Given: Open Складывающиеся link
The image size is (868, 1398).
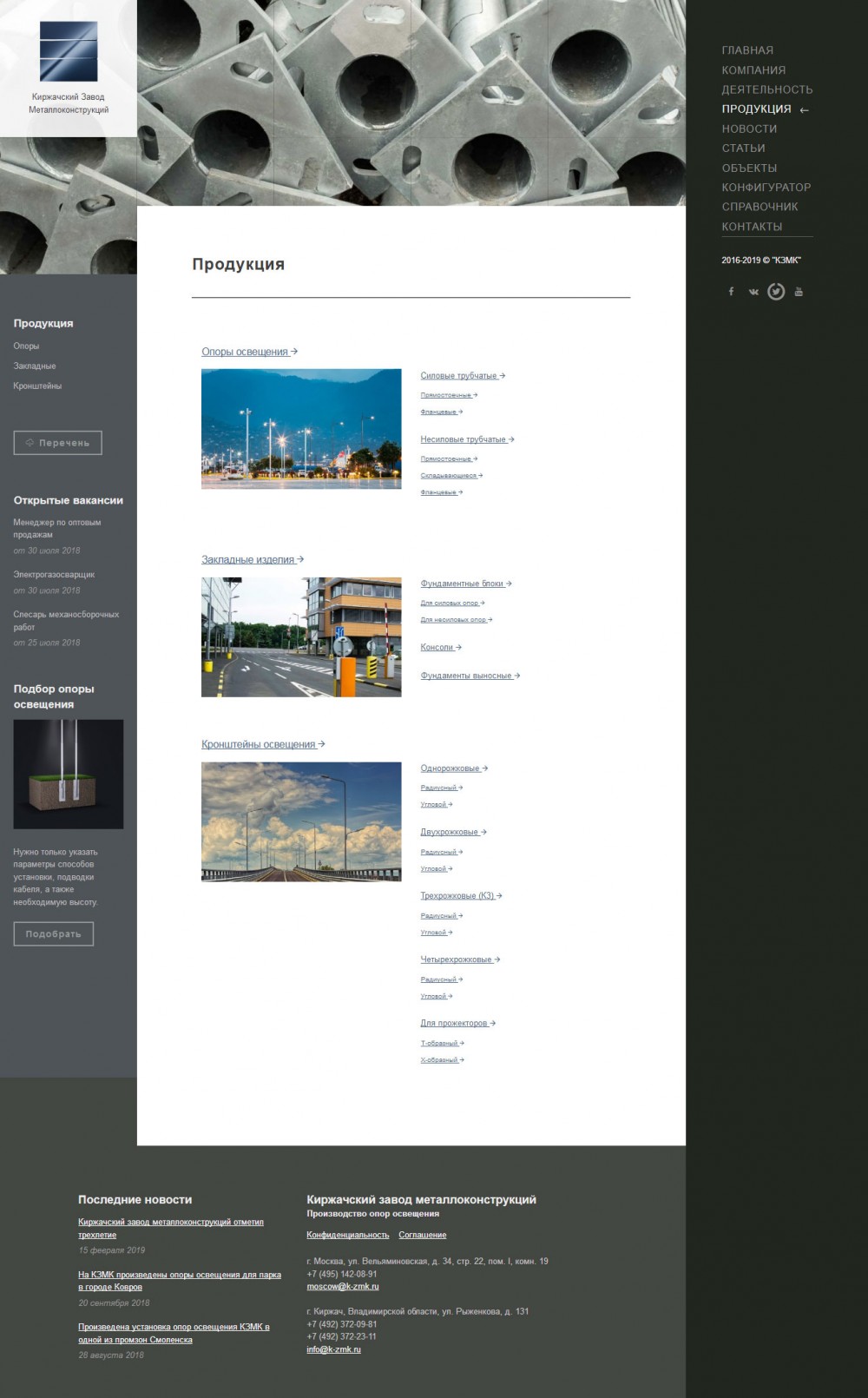Looking at the screenshot, I should tap(451, 476).
